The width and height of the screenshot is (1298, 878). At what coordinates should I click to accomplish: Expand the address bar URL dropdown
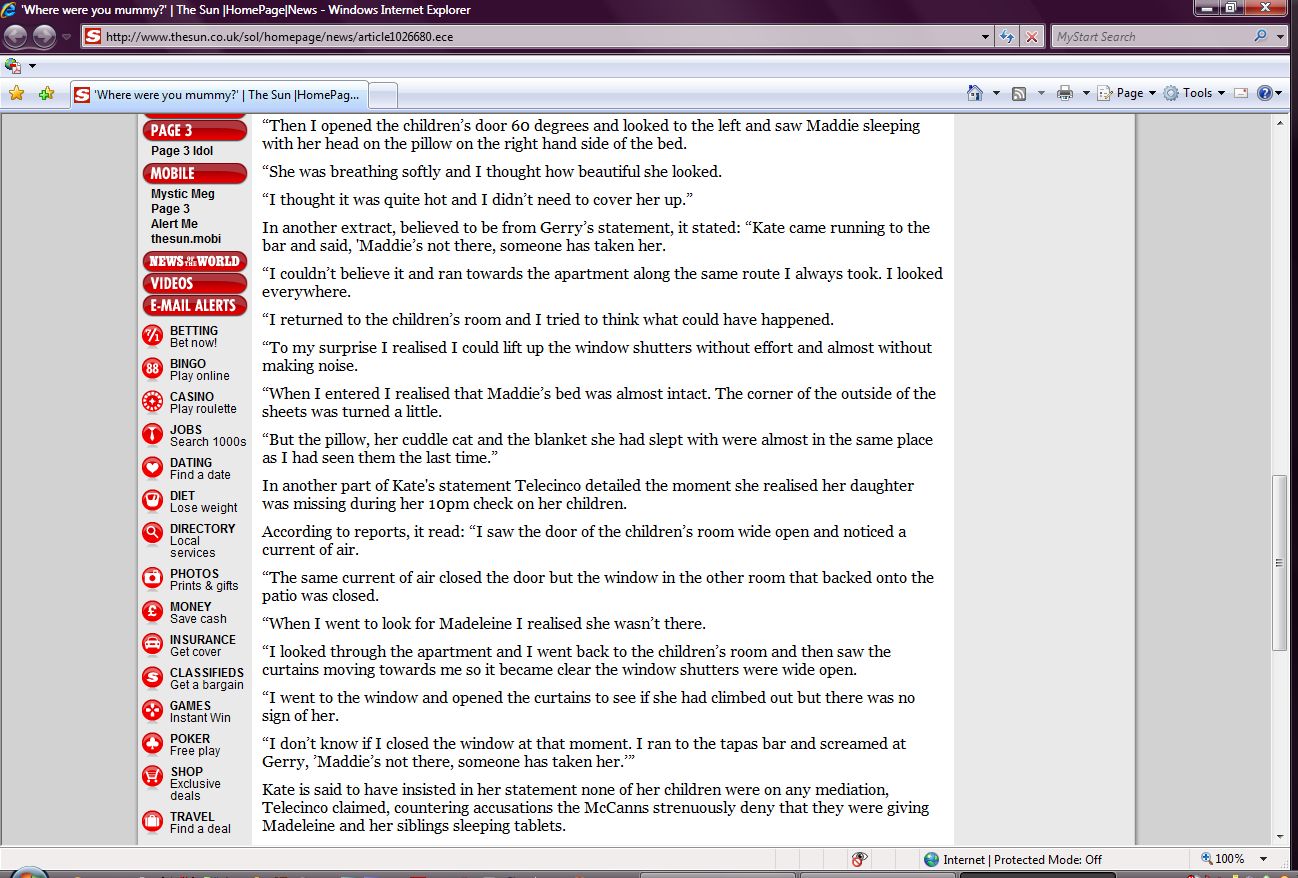[986, 37]
